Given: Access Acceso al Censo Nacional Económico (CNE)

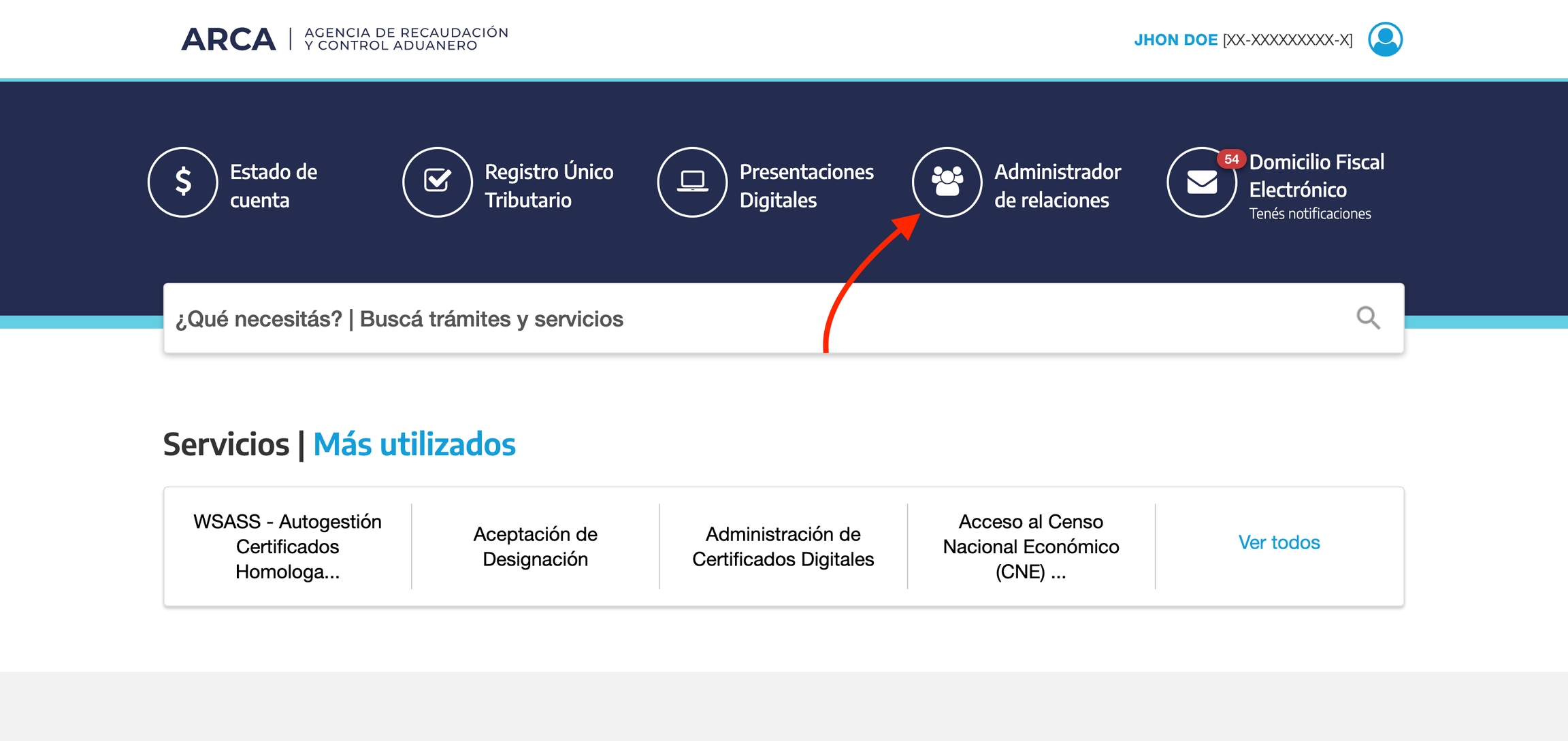Looking at the screenshot, I should tap(1030, 546).
